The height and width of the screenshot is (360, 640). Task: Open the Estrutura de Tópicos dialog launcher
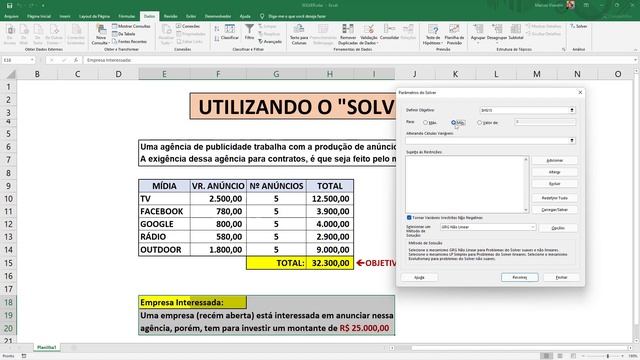[564, 49]
